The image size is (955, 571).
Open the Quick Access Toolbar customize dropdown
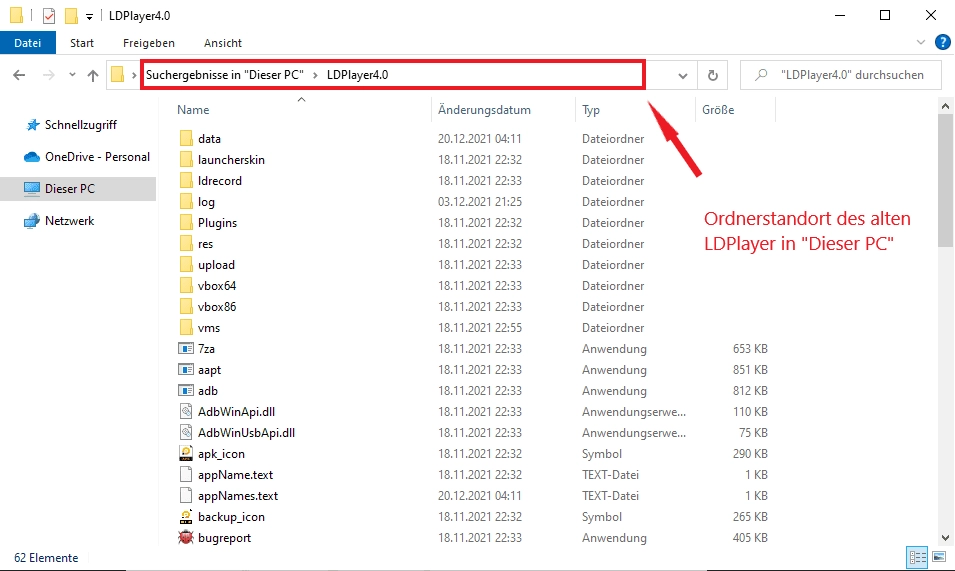click(89, 16)
